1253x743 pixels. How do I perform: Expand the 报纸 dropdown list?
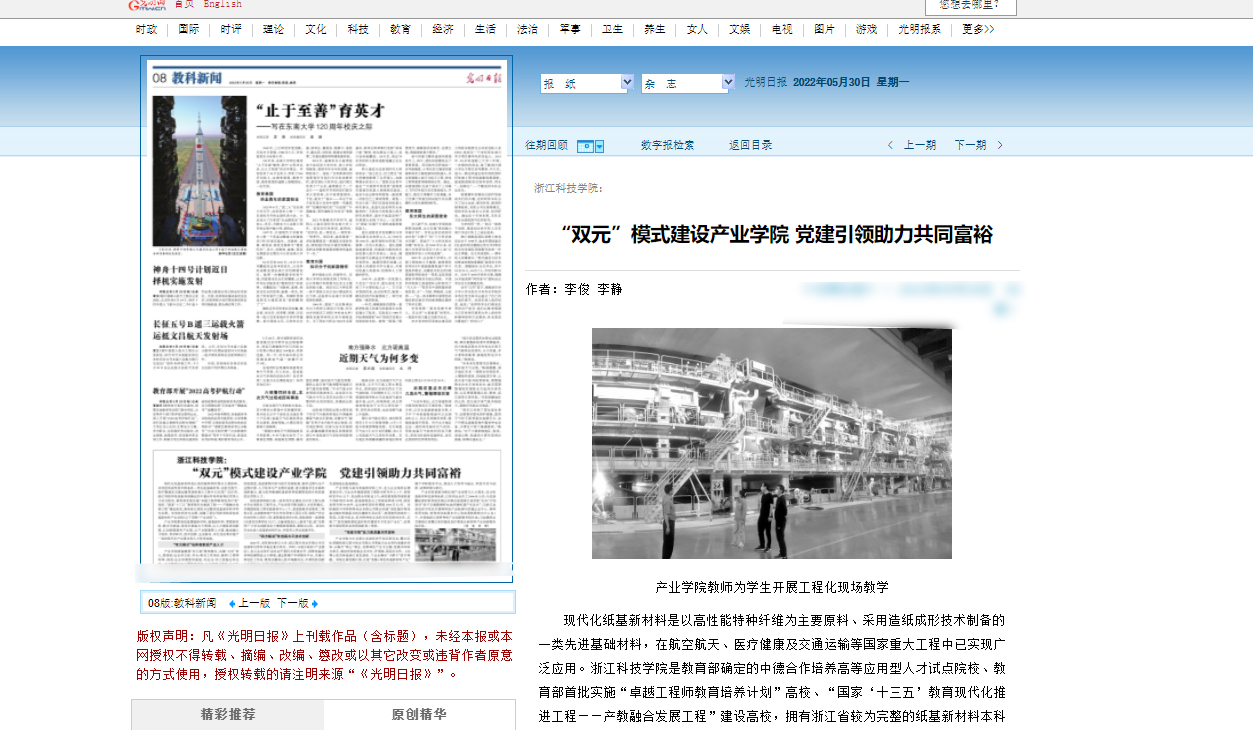(x=627, y=83)
